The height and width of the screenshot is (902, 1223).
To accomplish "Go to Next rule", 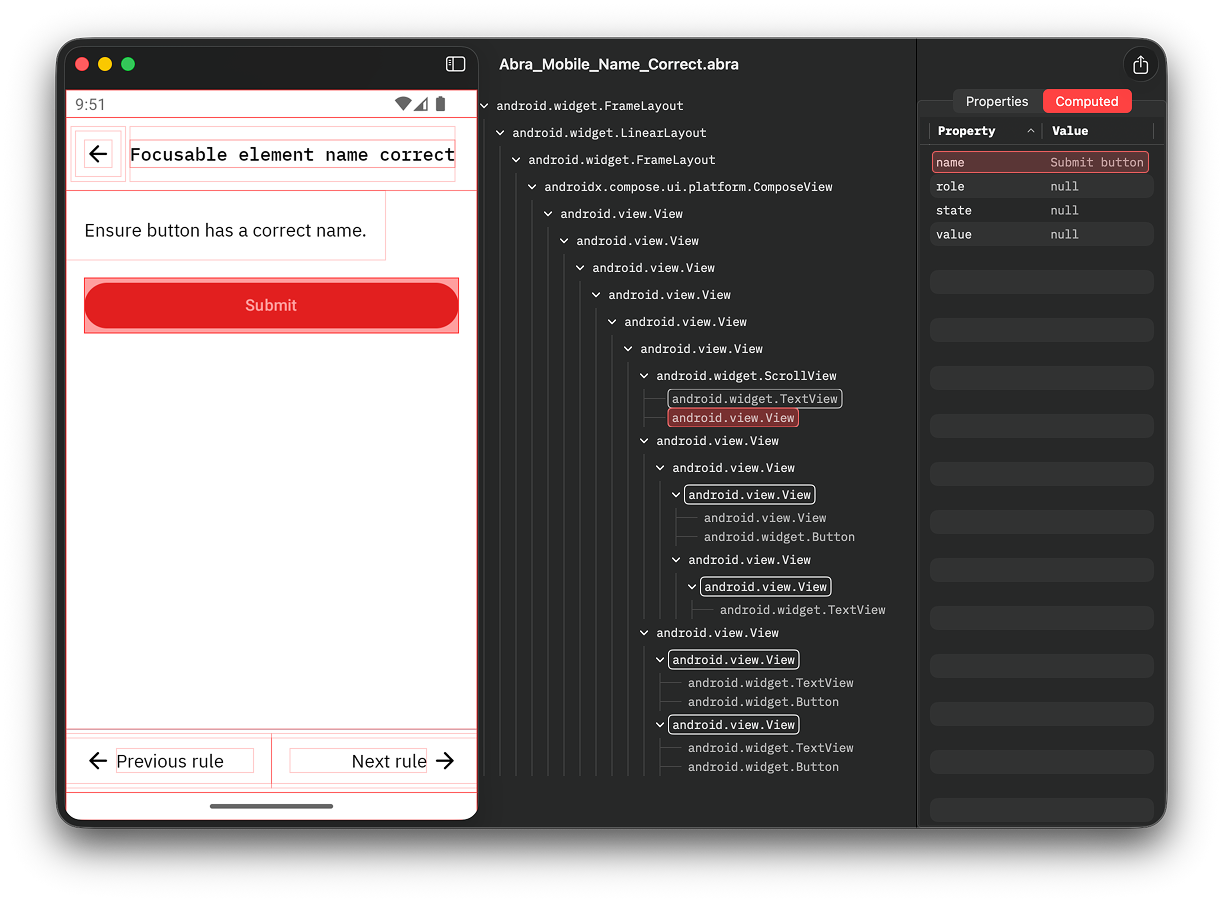I will [x=389, y=761].
